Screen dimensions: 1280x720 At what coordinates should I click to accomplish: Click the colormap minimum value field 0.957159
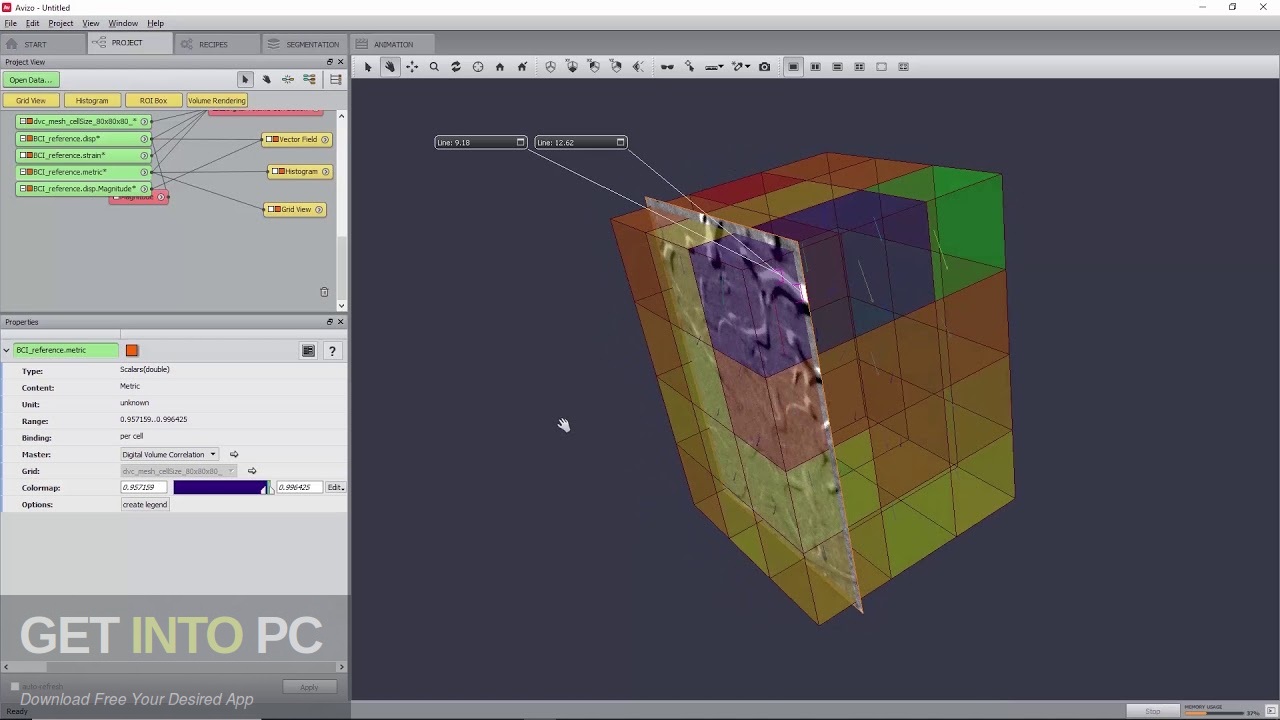coord(144,487)
